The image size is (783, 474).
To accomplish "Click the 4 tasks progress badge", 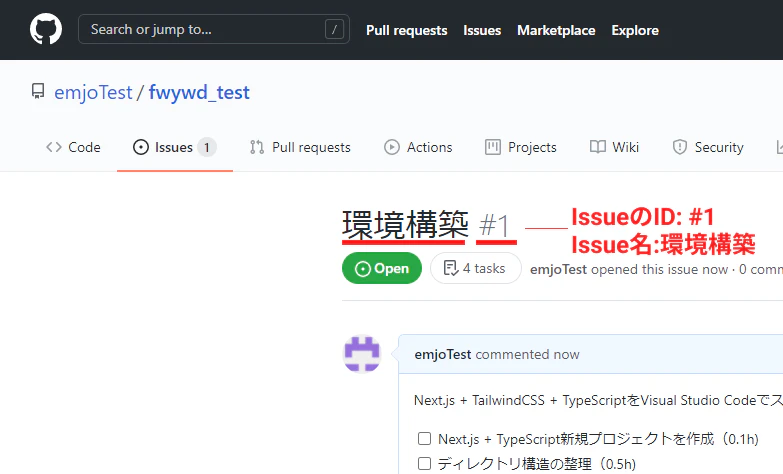I will point(476,268).
